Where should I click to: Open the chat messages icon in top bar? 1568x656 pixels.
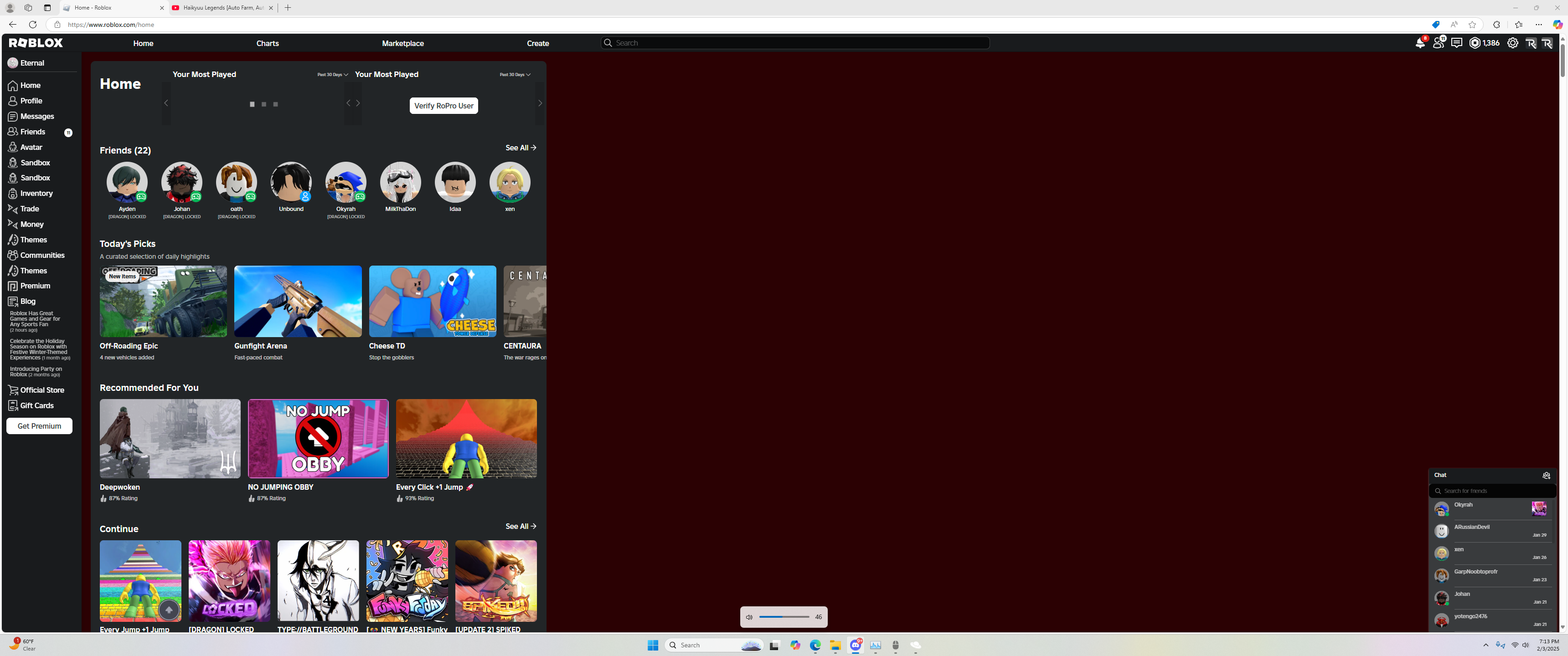click(x=1457, y=43)
